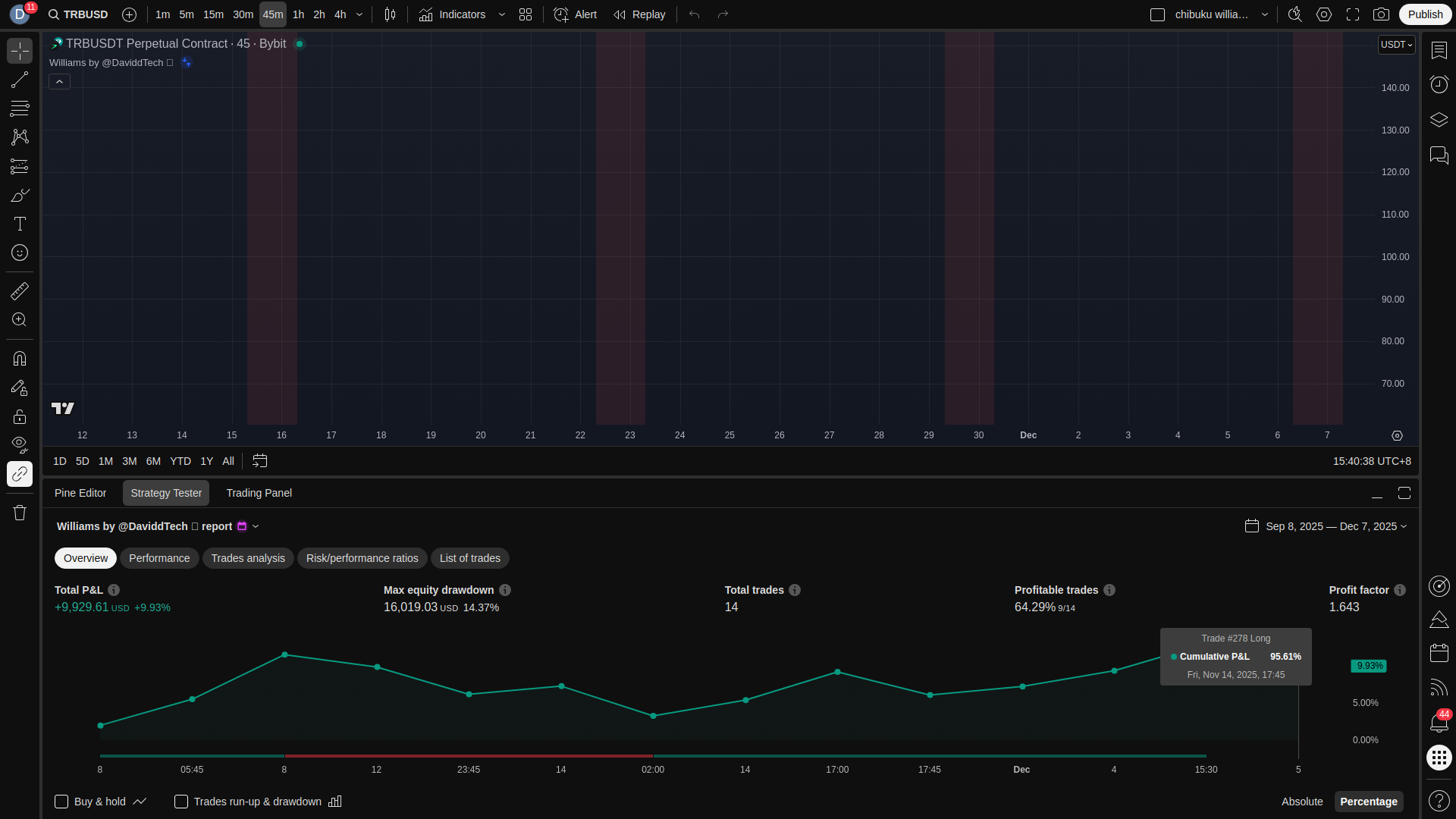1456x819 pixels.
Task: Start bar Replay mode
Action: pyautogui.click(x=639, y=14)
